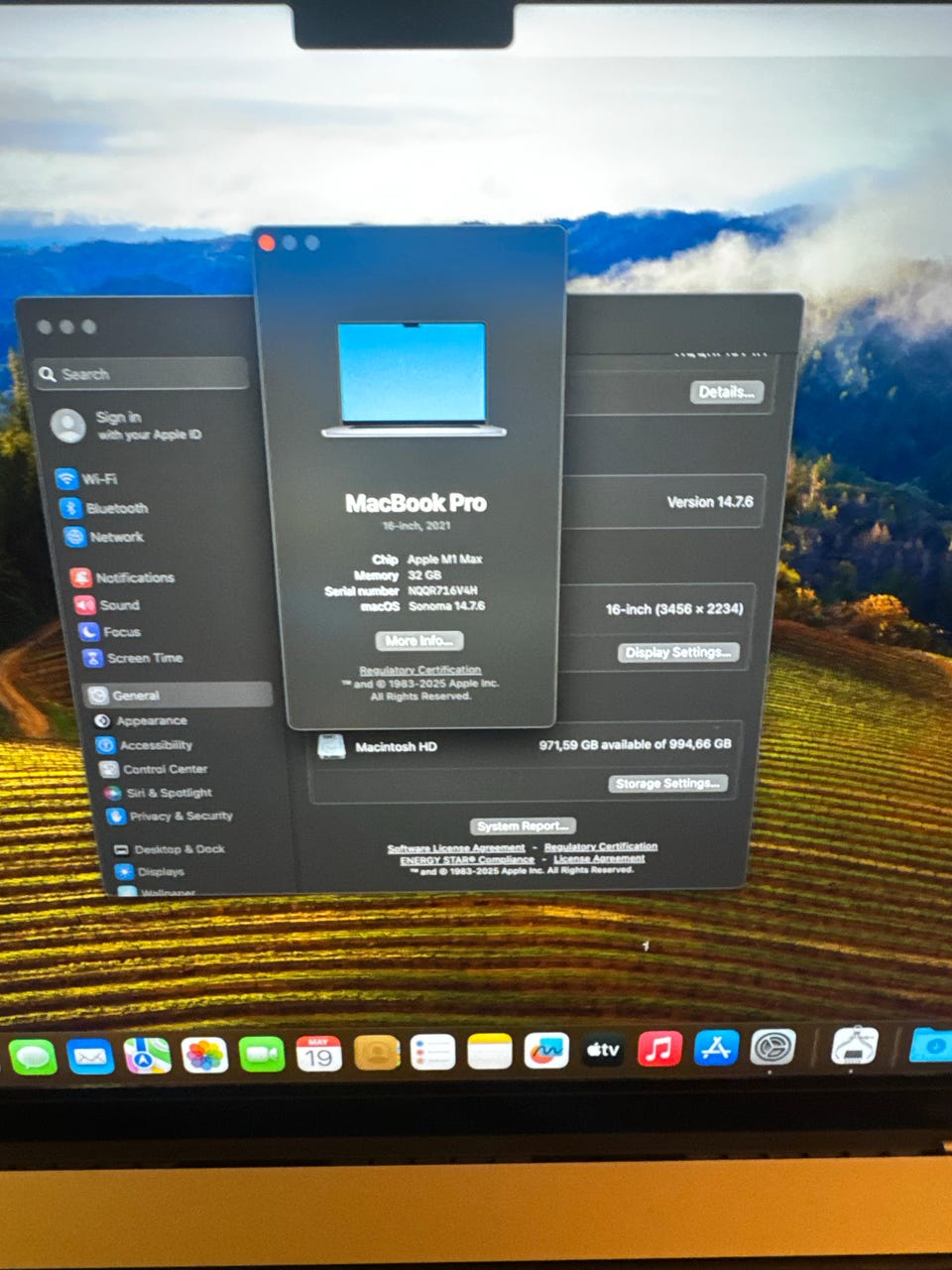Click Sonoma 14.7.6 macOS value
The image size is (952, 1270).
tap(447, 606)
